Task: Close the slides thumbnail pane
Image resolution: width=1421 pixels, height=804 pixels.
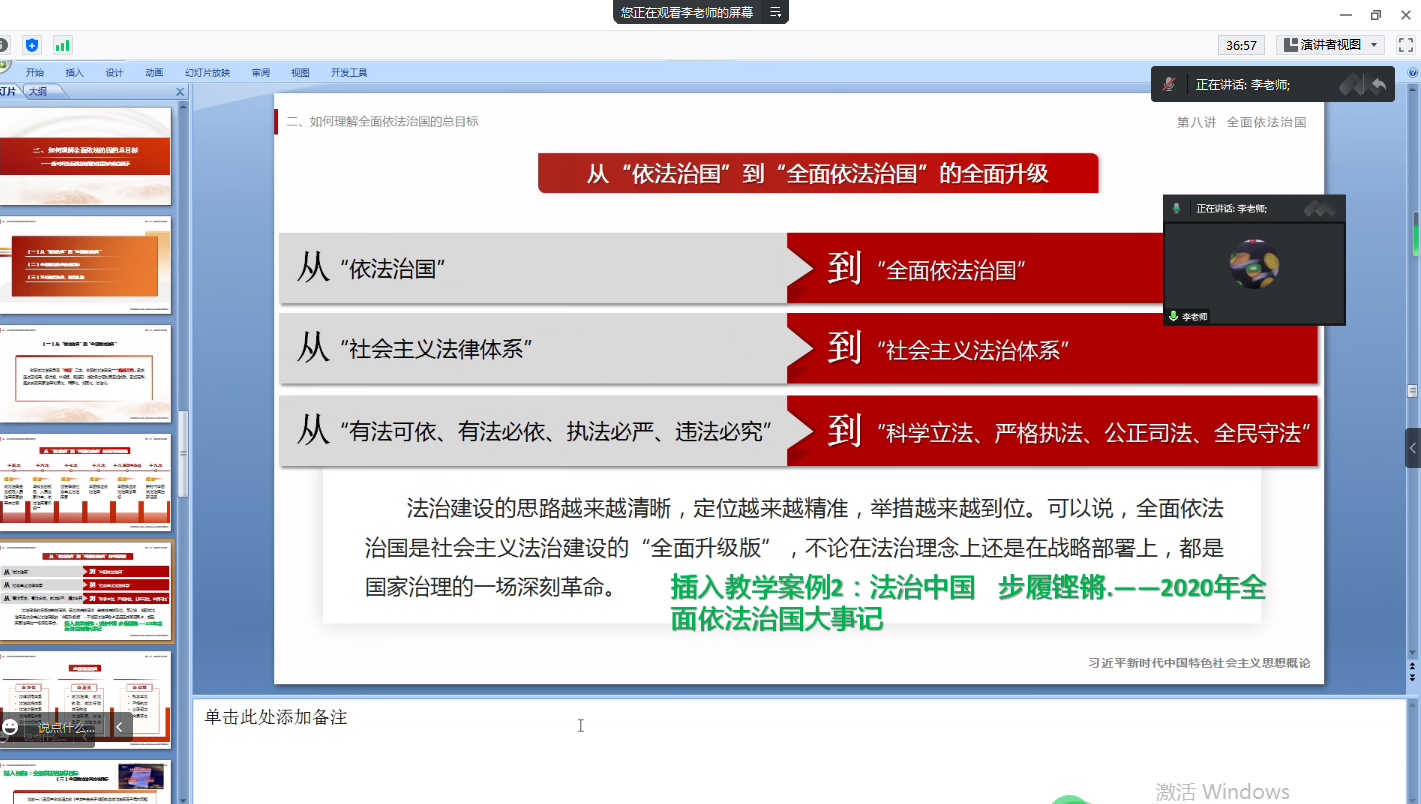Action: [180, 92]
